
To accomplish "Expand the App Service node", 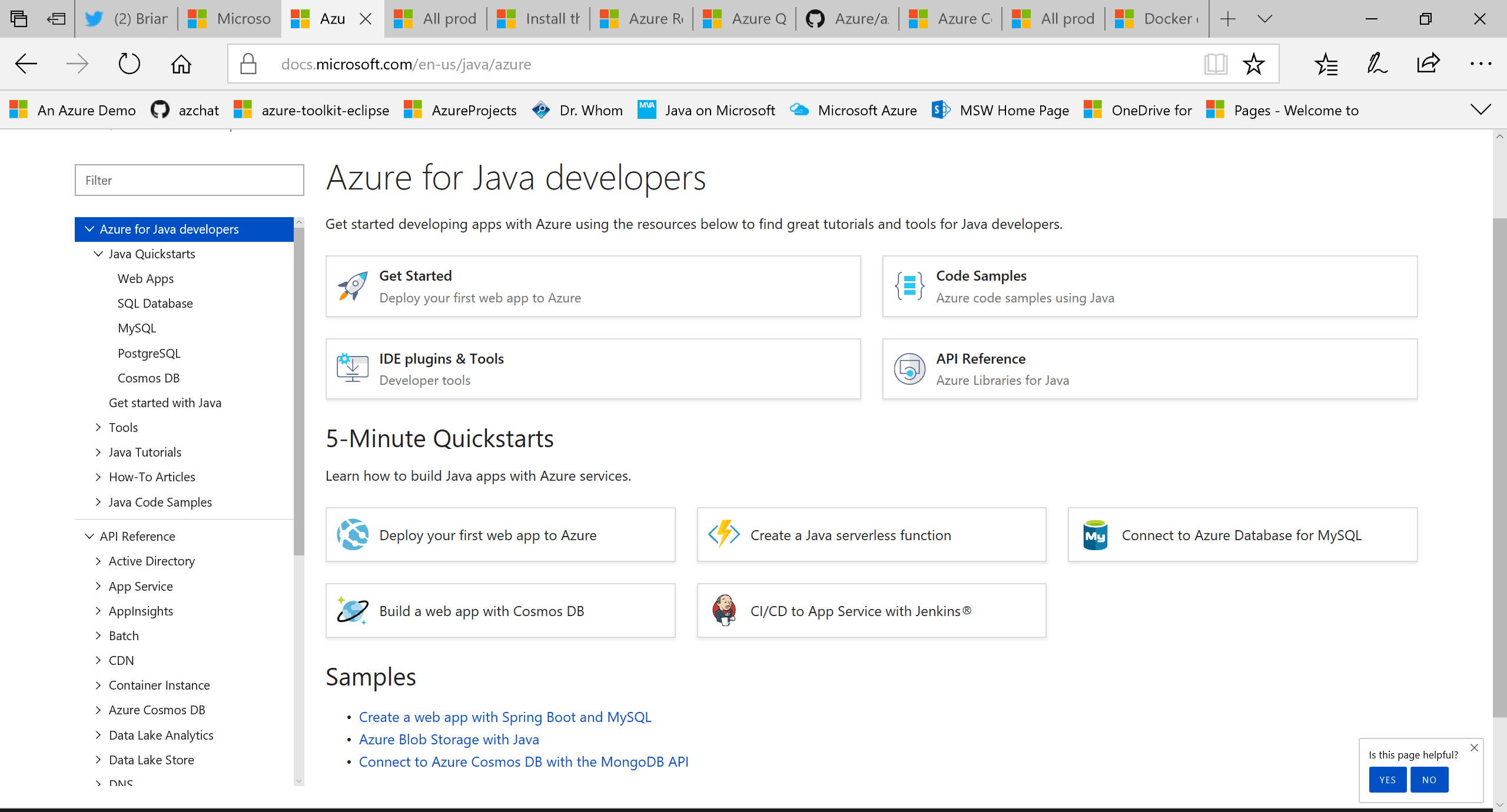I will click(98, 586).
